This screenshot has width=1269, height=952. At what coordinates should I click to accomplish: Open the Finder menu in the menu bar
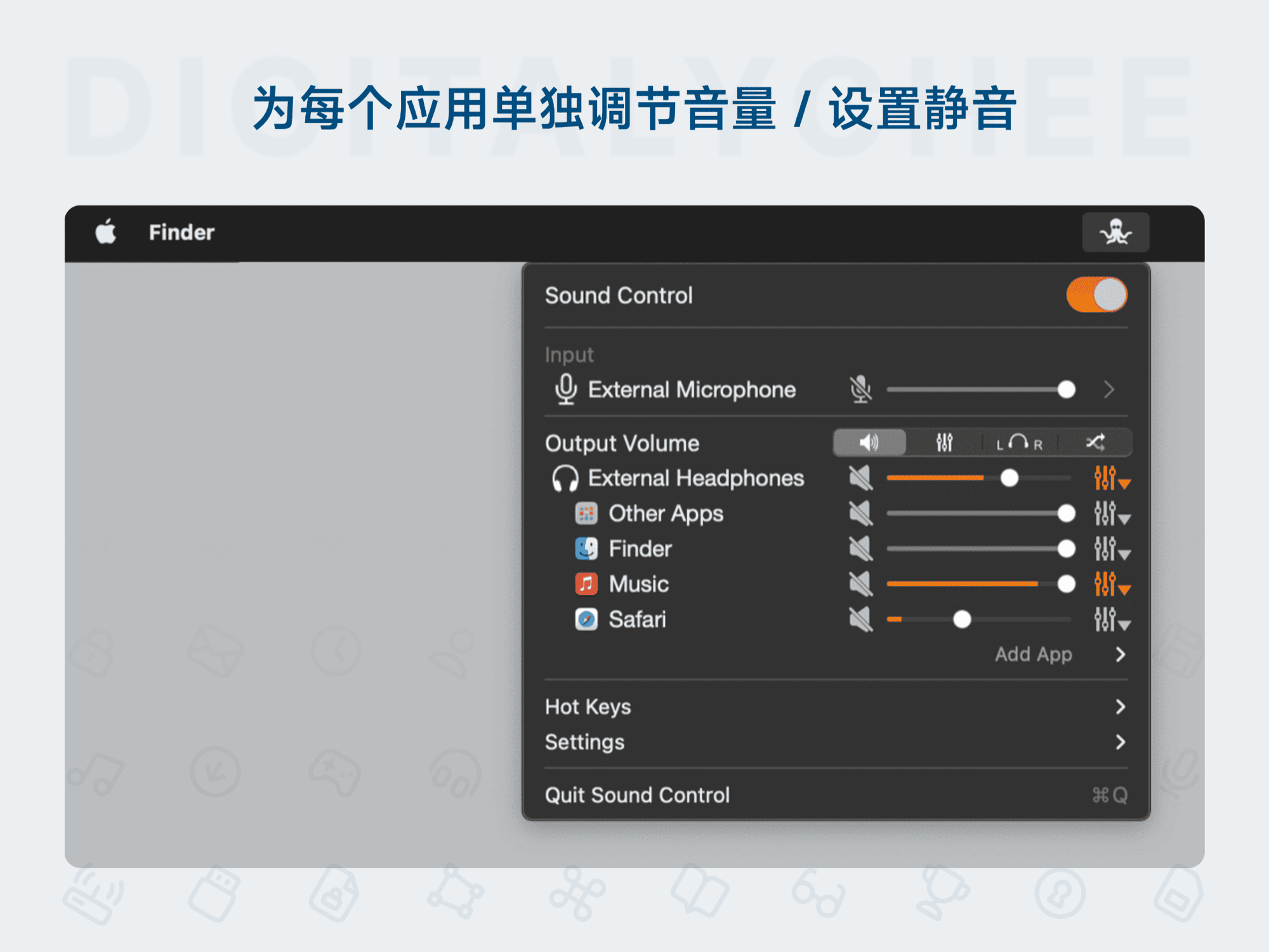click(x=181, y=232)
